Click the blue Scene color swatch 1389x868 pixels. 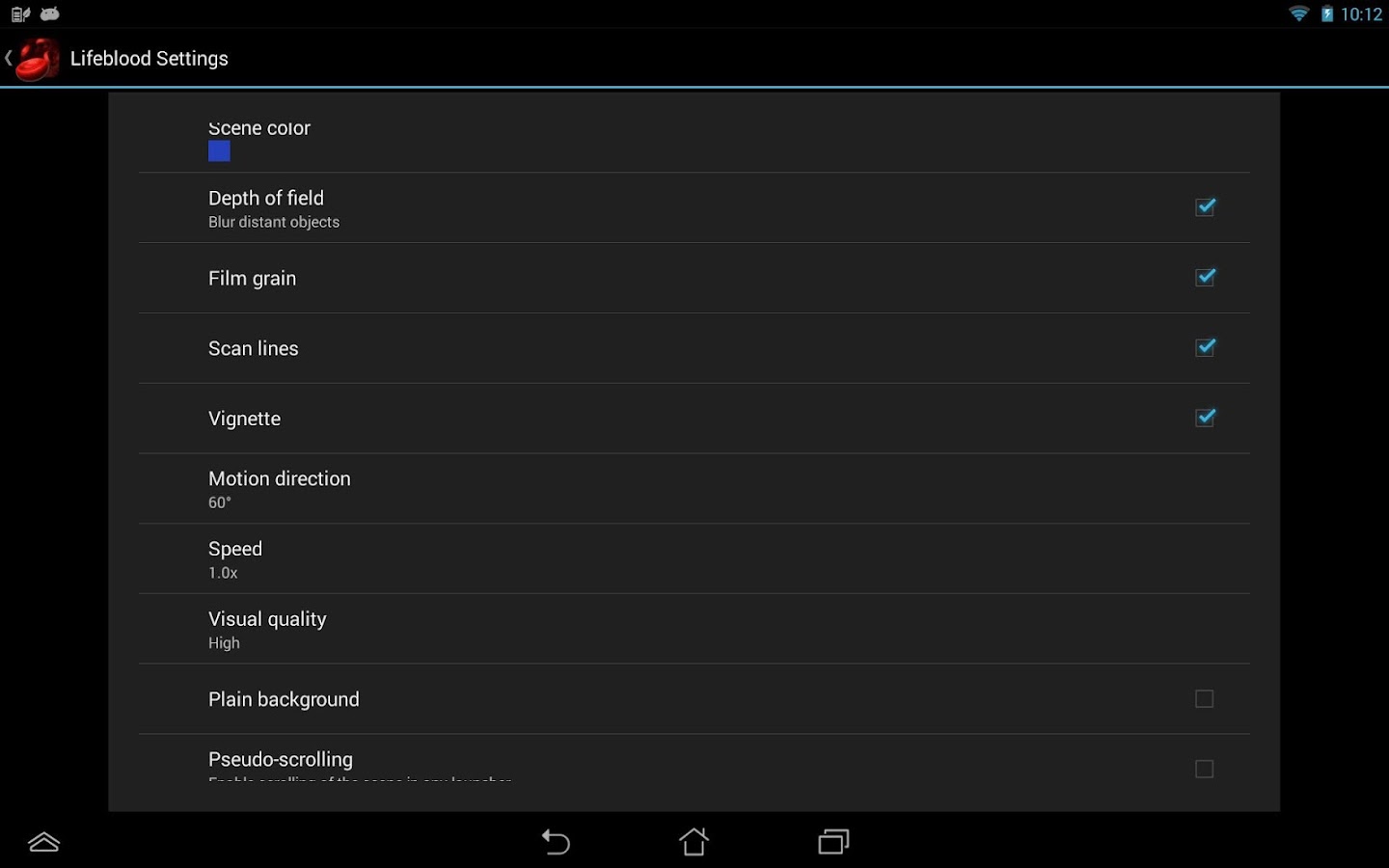pos(219,151)
